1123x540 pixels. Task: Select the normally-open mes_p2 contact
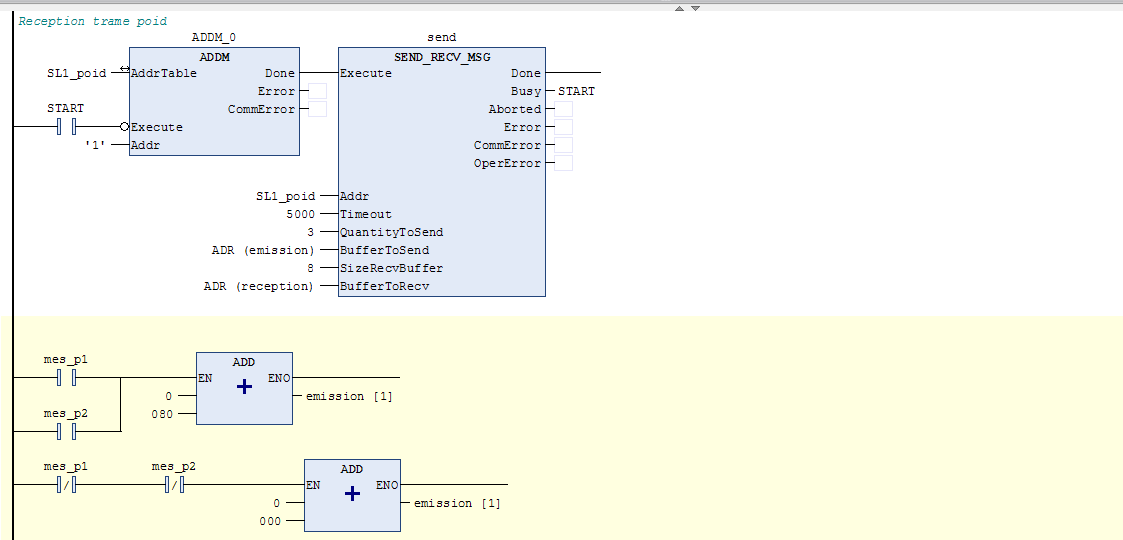coord(67,432)
